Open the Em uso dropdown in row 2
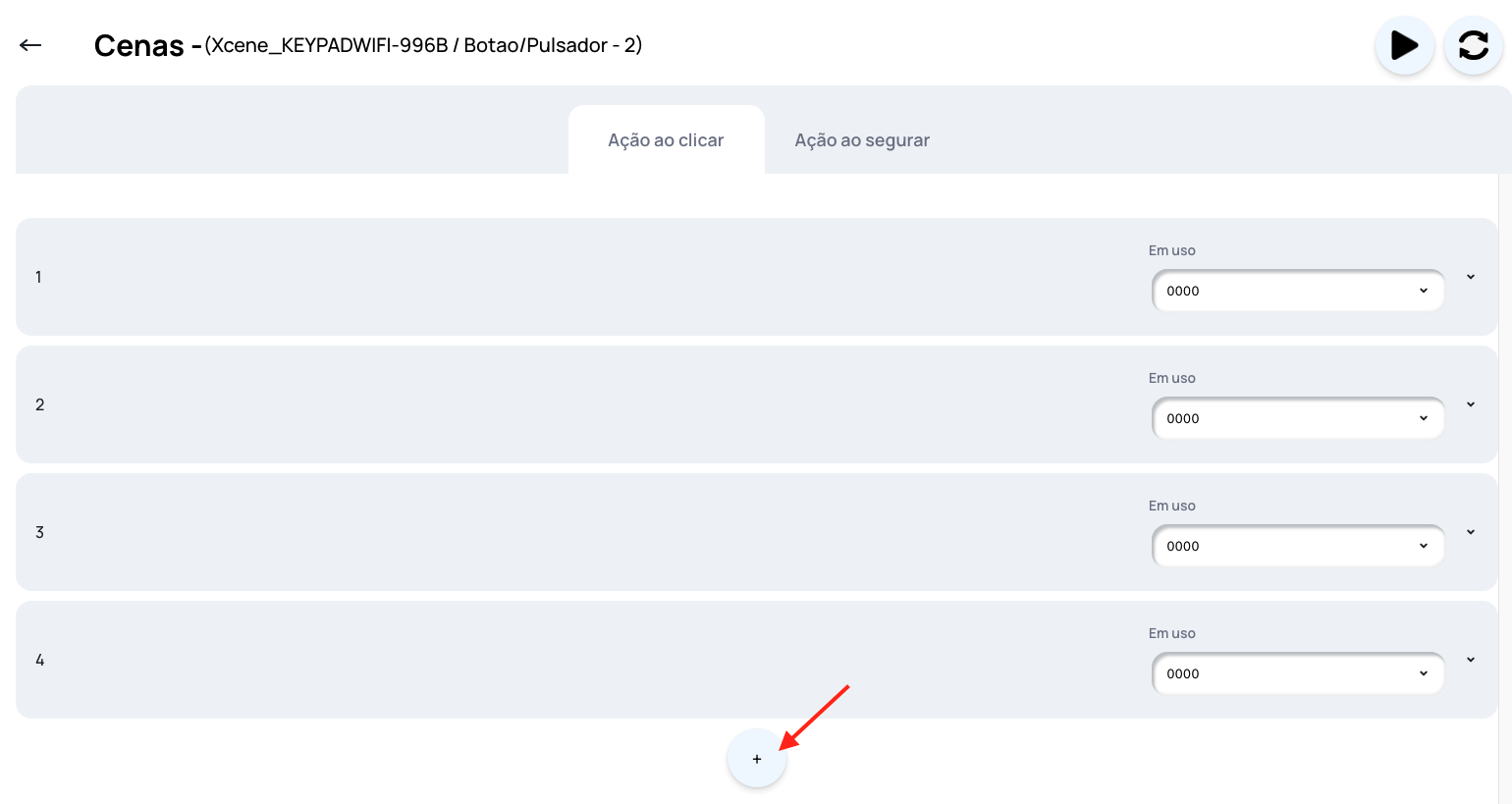 (x=1297, y=418)
